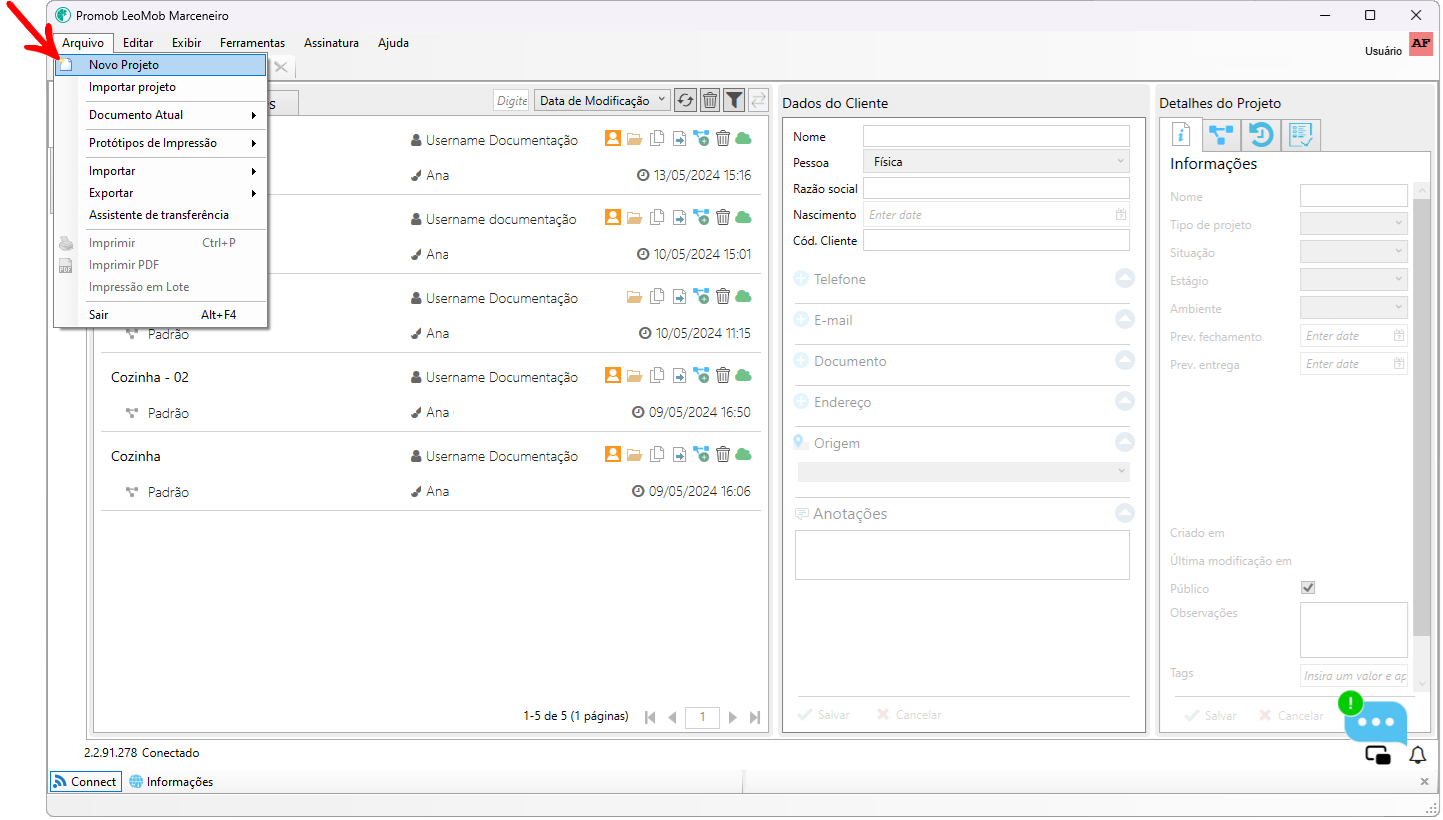
Task: Click the Anotações text box
Action: pos(962,555)
